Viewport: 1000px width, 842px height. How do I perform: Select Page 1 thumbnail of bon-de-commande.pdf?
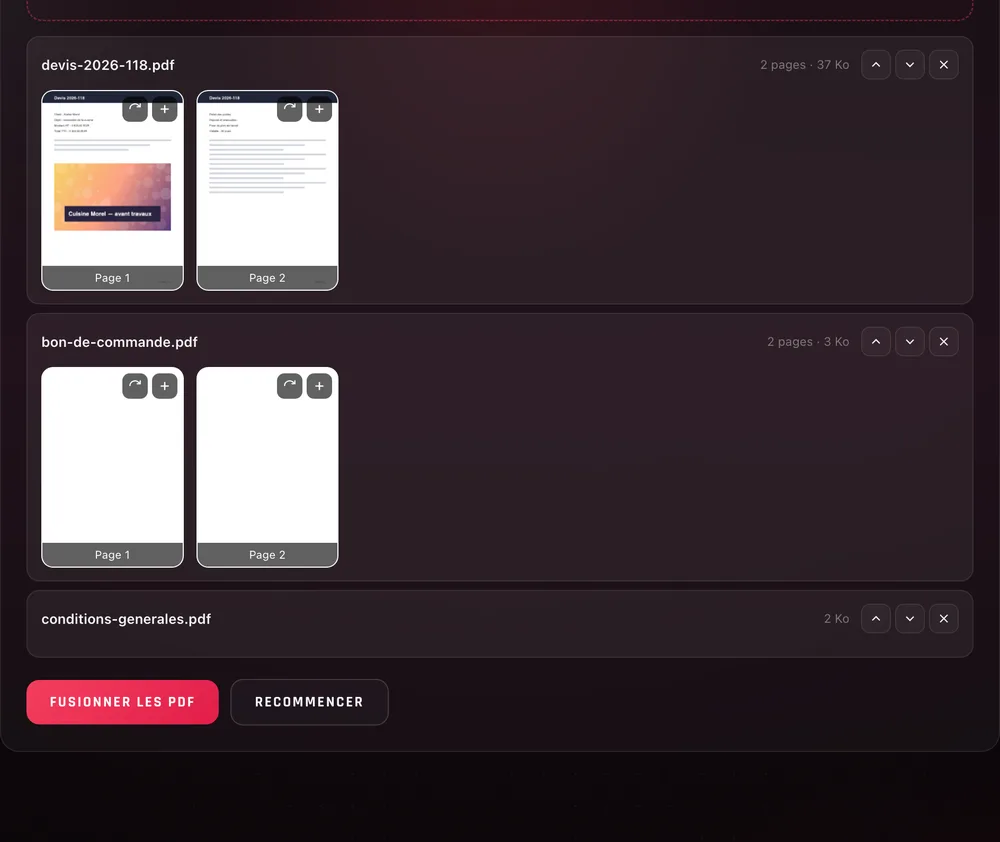click(112, 467)
